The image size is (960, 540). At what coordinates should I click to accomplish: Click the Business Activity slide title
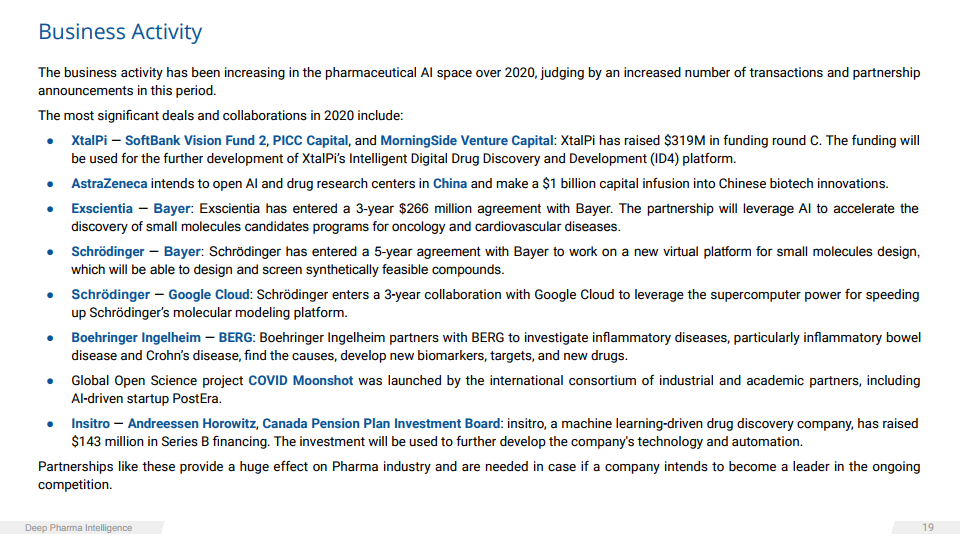(120, 32)
